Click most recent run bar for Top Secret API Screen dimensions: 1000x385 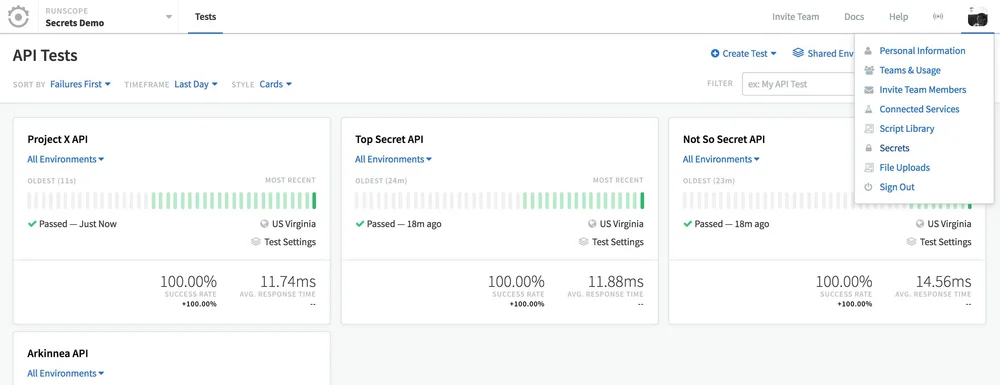click(x=642, y=201)
